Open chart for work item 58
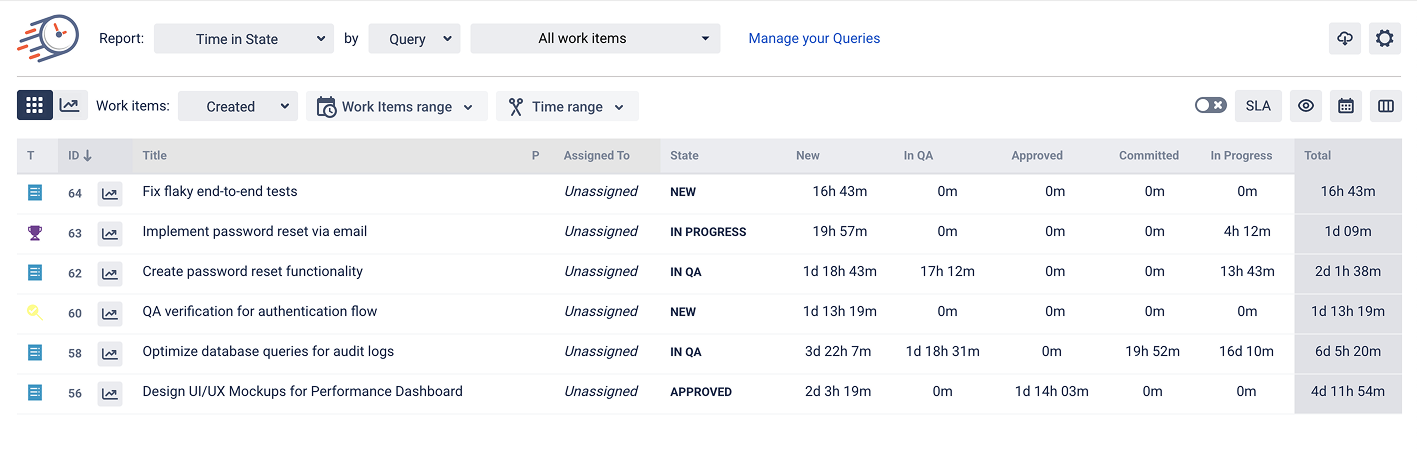Image resolution: width=1417 pixels, height=449 pixels. [x=110, y=353]
